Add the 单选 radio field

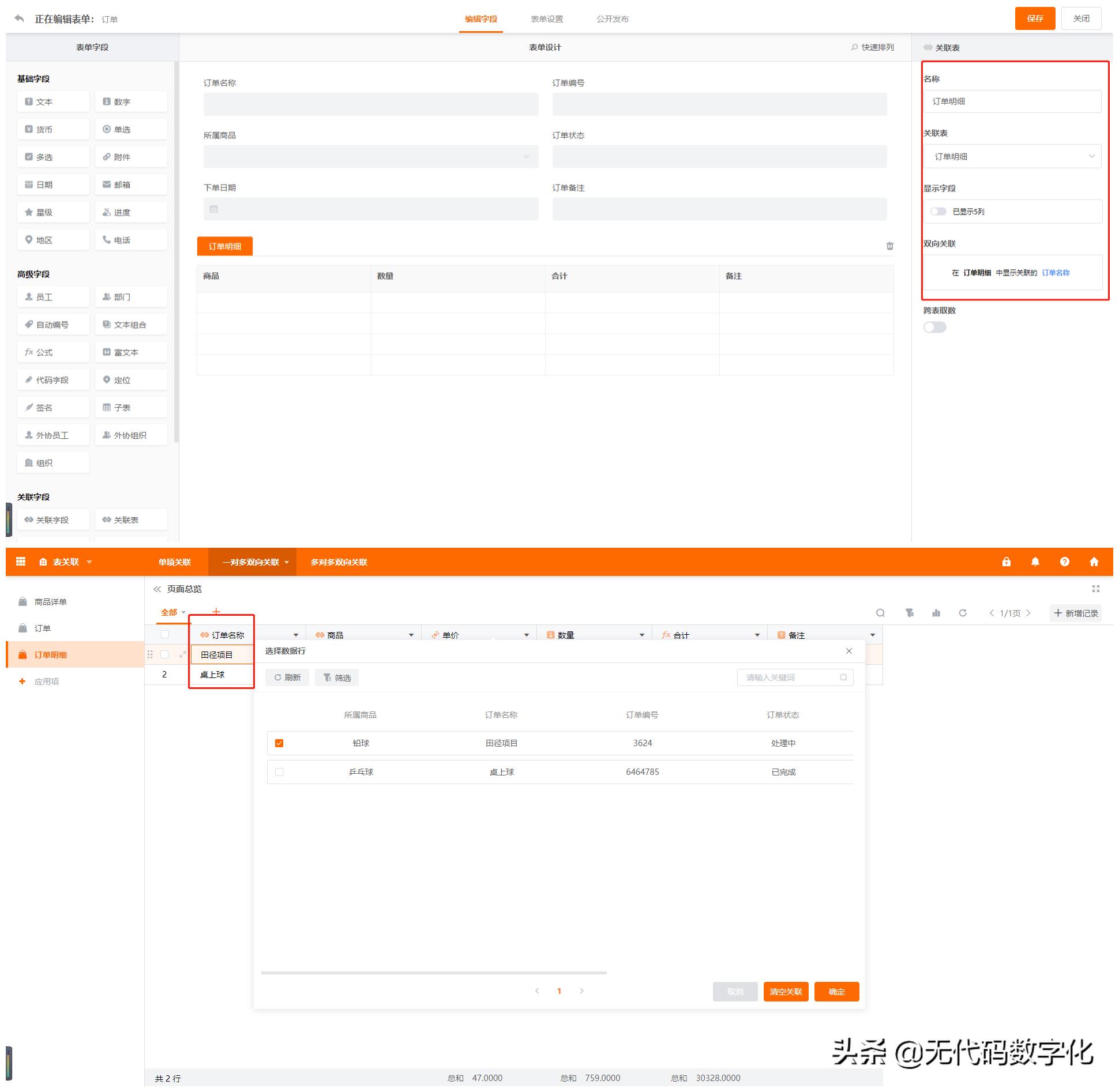(131, 129)
